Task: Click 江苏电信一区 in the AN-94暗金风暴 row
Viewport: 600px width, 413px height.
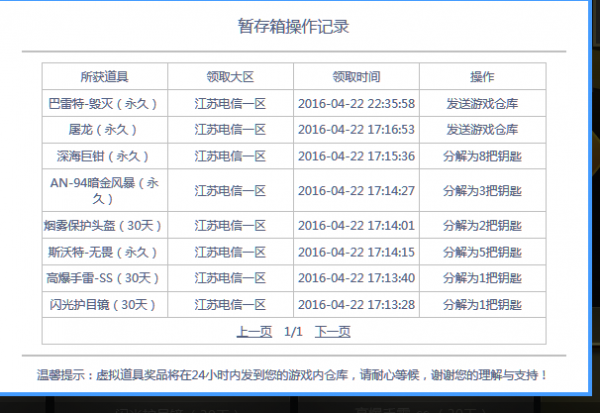Action: point(230,191)
